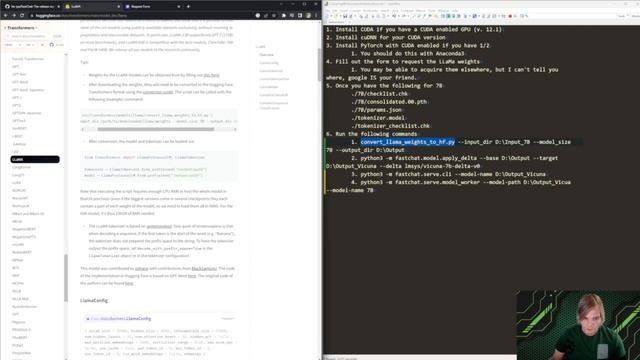Open the GitHub icon in docs sidebar
The width and height of the screenshot is (640, 360).
tap(51, 45)
